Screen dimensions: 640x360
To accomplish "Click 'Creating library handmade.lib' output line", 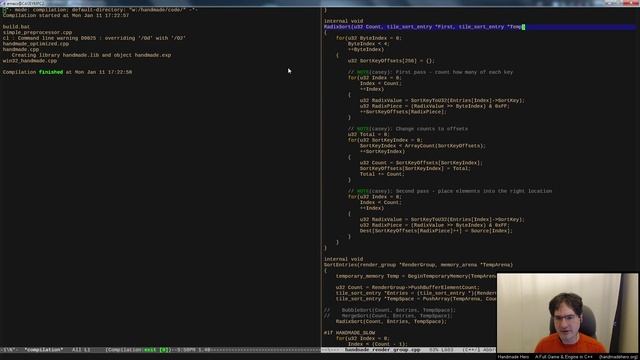I will click(91, 55).
